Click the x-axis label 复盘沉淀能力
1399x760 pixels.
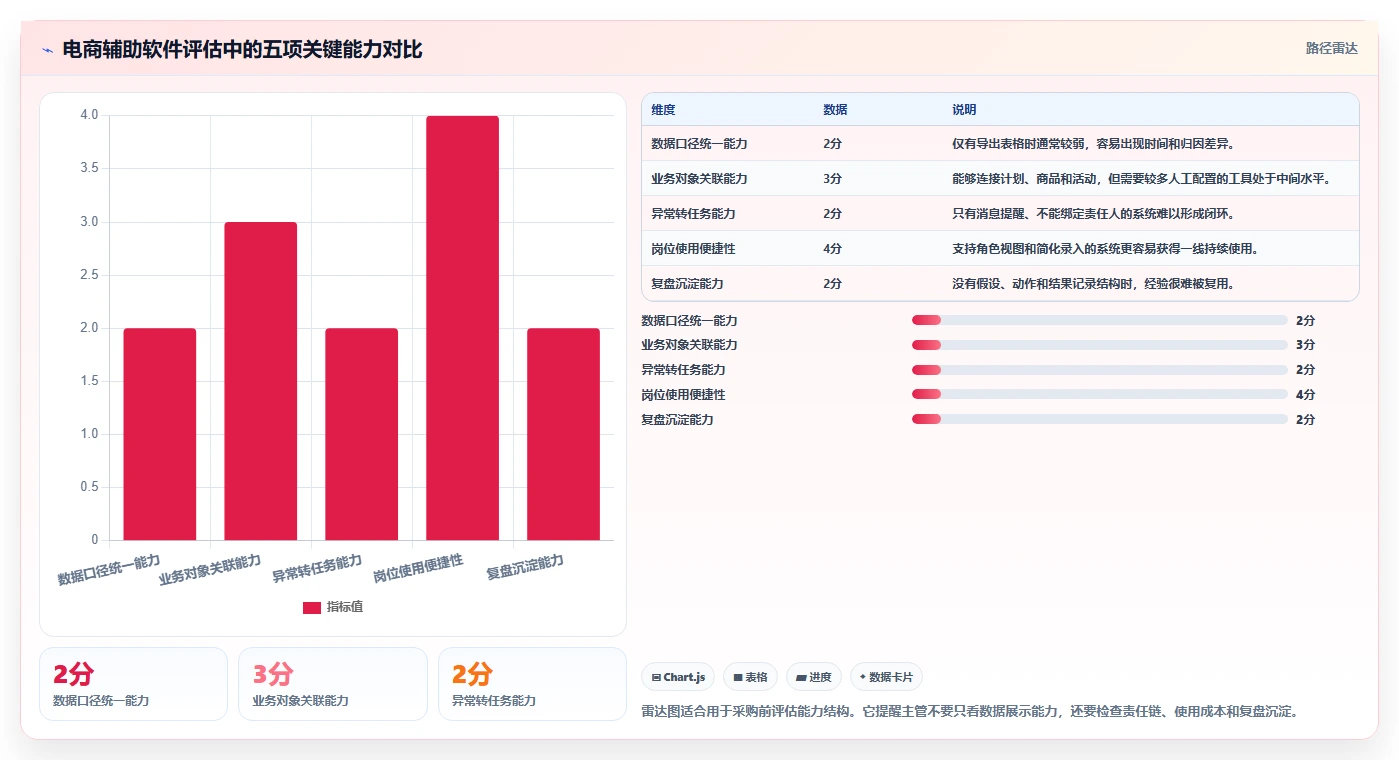click(525, 568)
